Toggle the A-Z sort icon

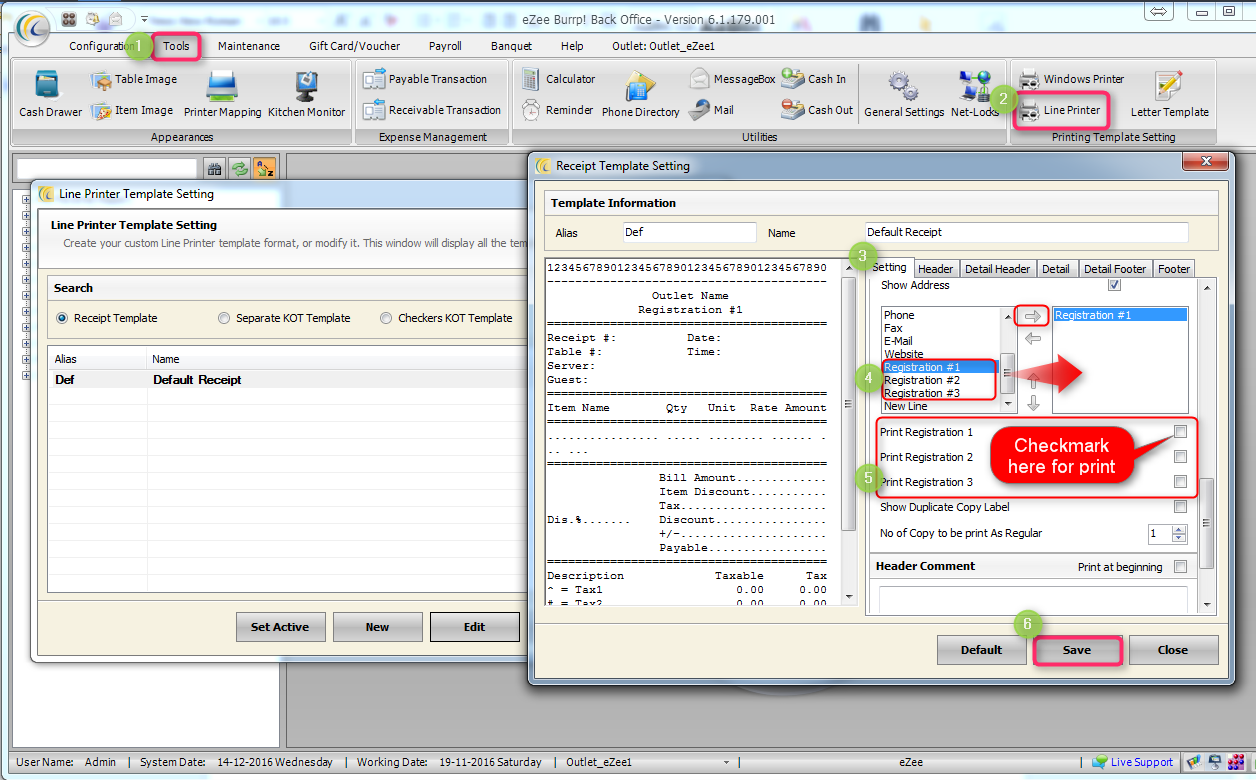(264, 169)
